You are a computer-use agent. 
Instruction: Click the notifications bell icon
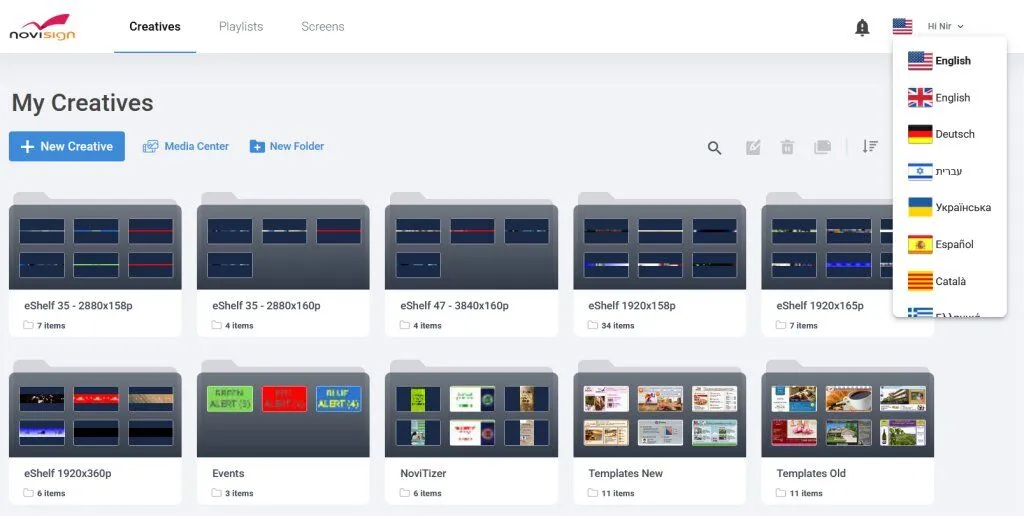tap(862, 28)
